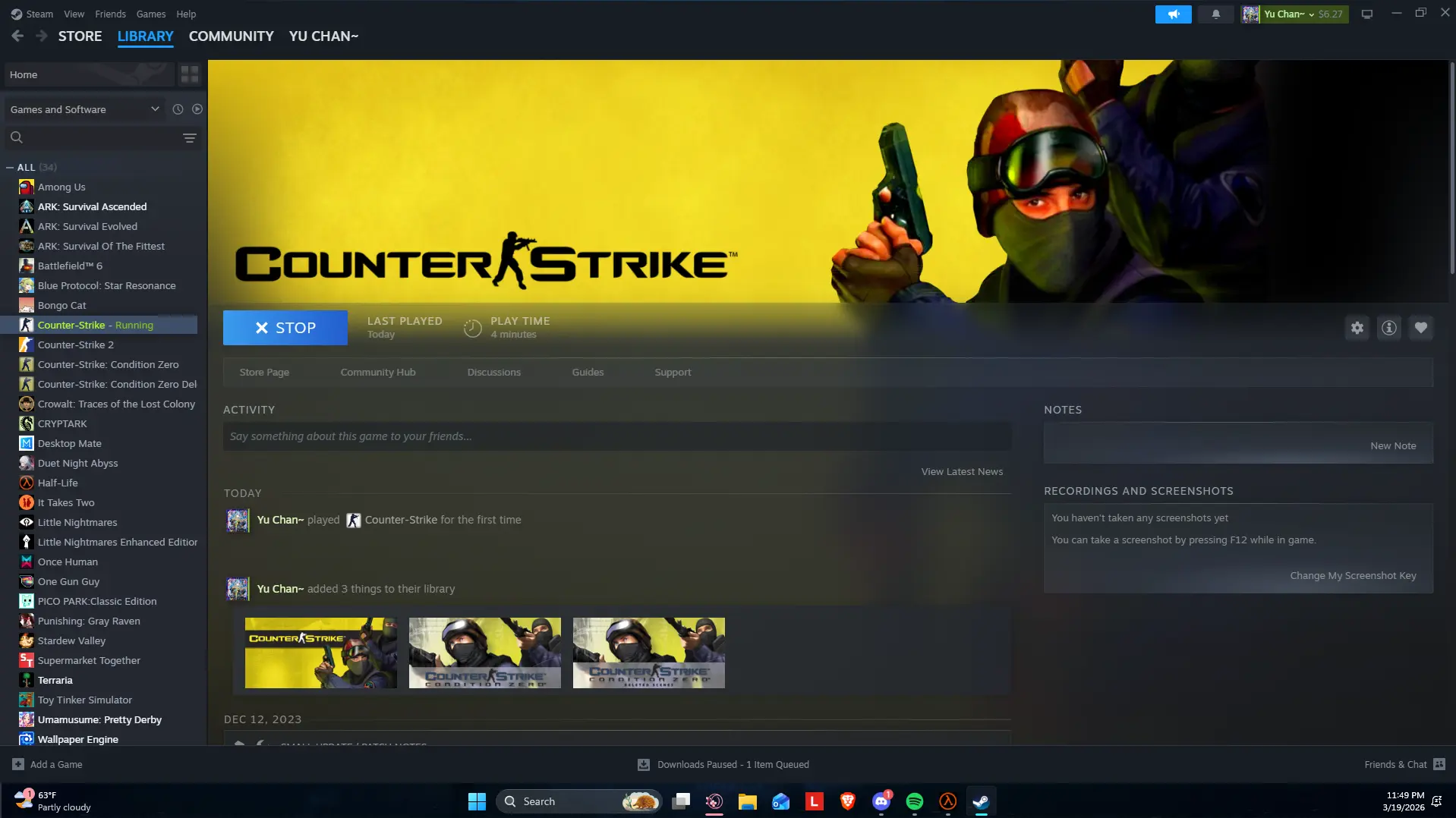The width and height of the screenshot is (1456, 818).
Task: Click the back navigation arrow
Action: (x=17, y=36)
